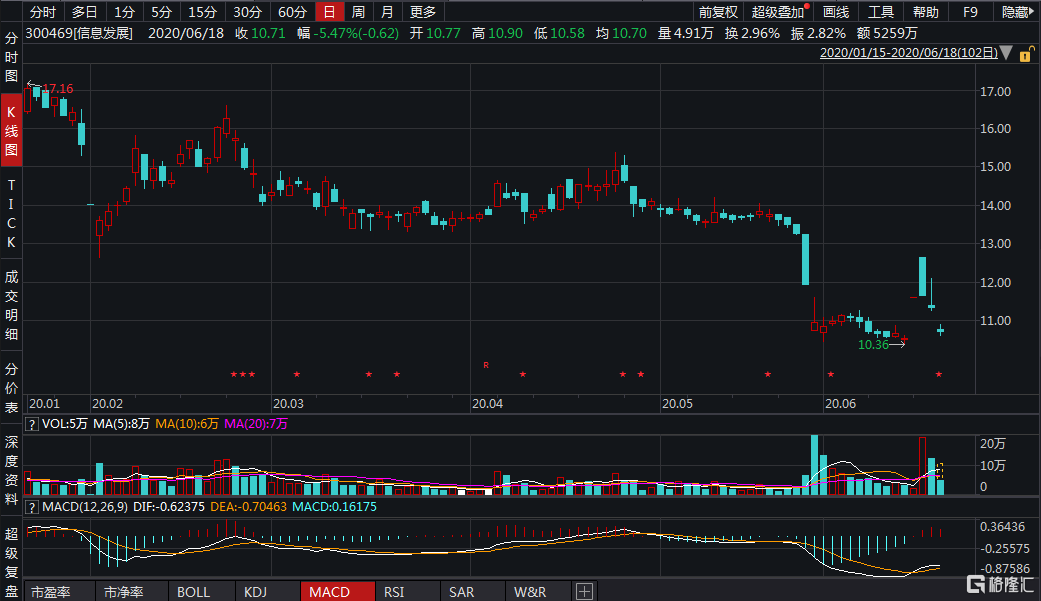Screen dimensions: 1041x601
Task: Switch to the 月 monthly tab
Action: (x=388, y=12)
